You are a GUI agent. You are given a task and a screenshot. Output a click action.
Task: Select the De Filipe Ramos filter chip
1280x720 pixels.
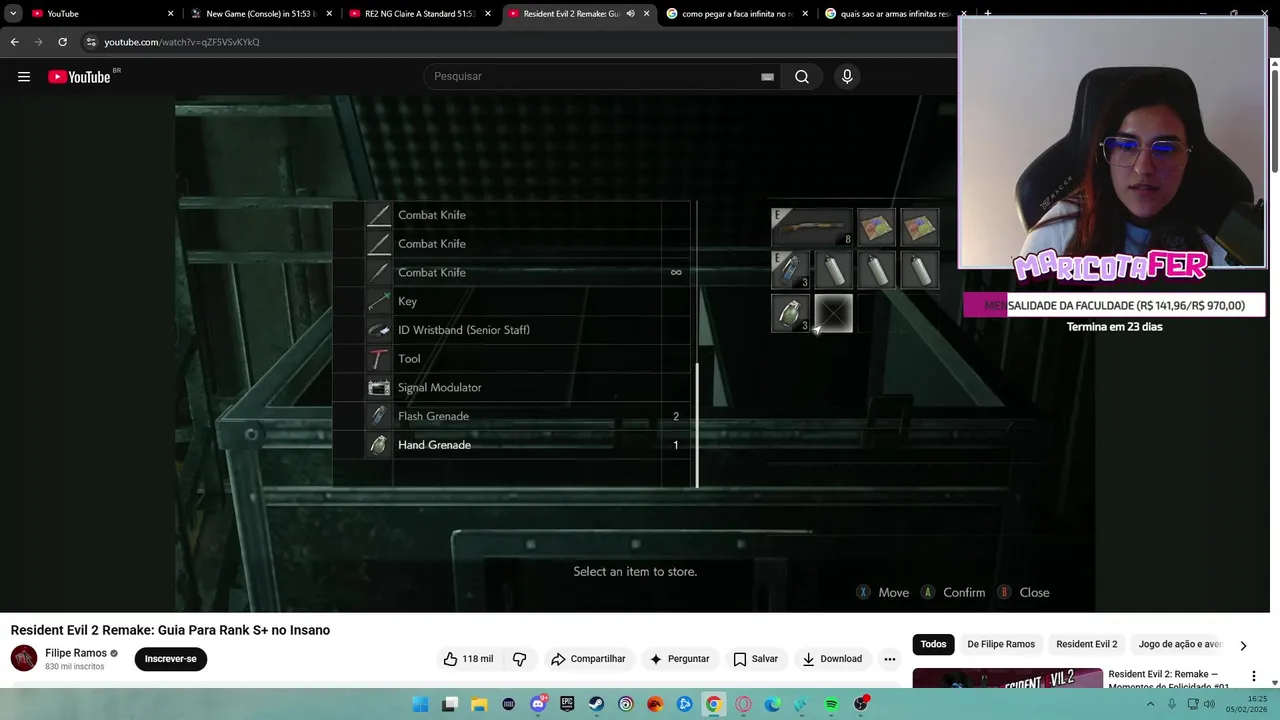coord(1001,644)
